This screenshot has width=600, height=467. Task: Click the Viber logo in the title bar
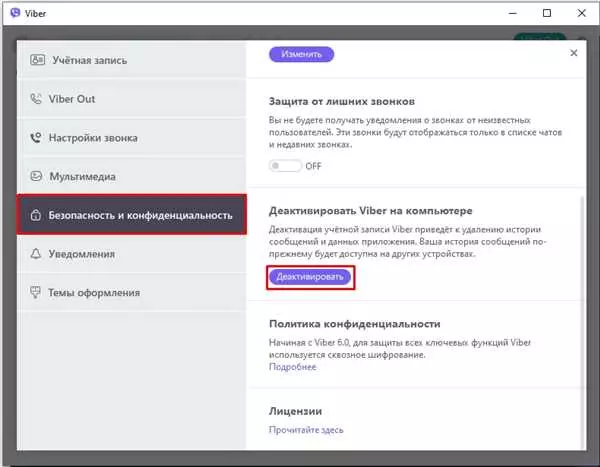point(15,13)
